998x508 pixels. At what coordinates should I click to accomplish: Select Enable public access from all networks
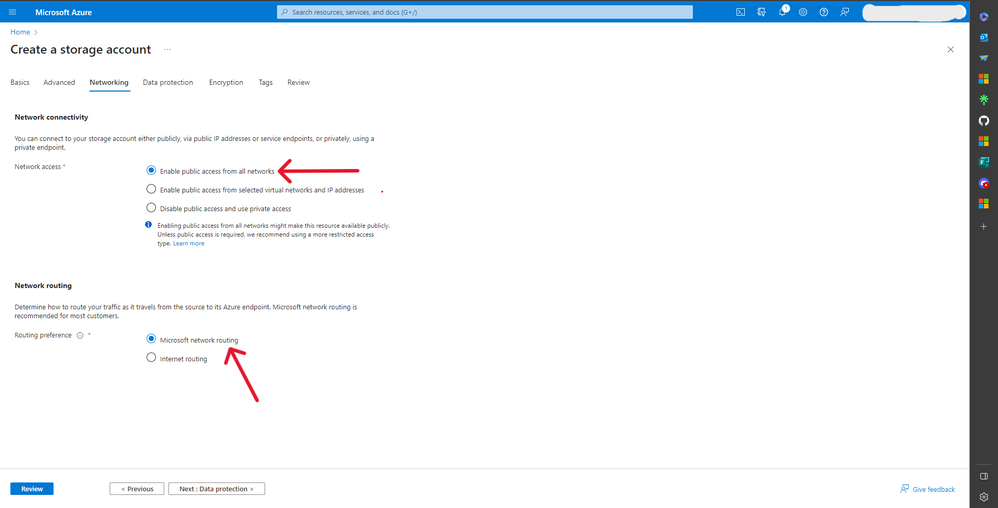151,171
